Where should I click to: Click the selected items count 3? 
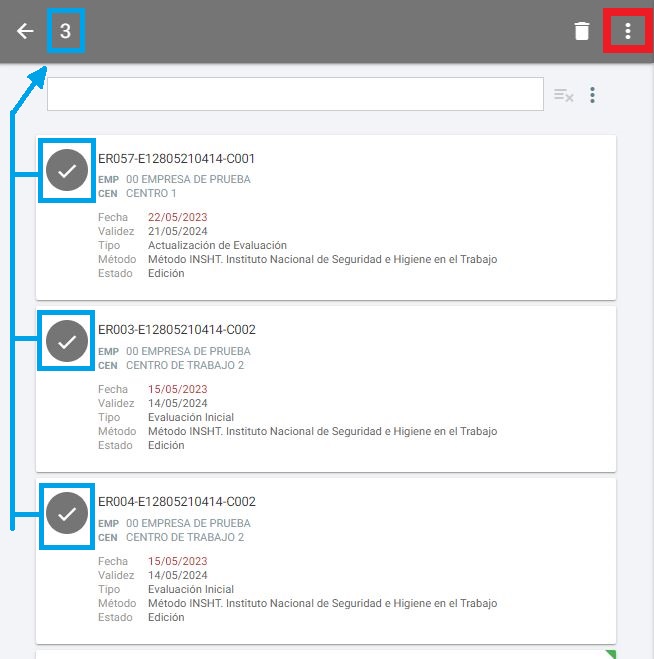(x=65, y=31)
